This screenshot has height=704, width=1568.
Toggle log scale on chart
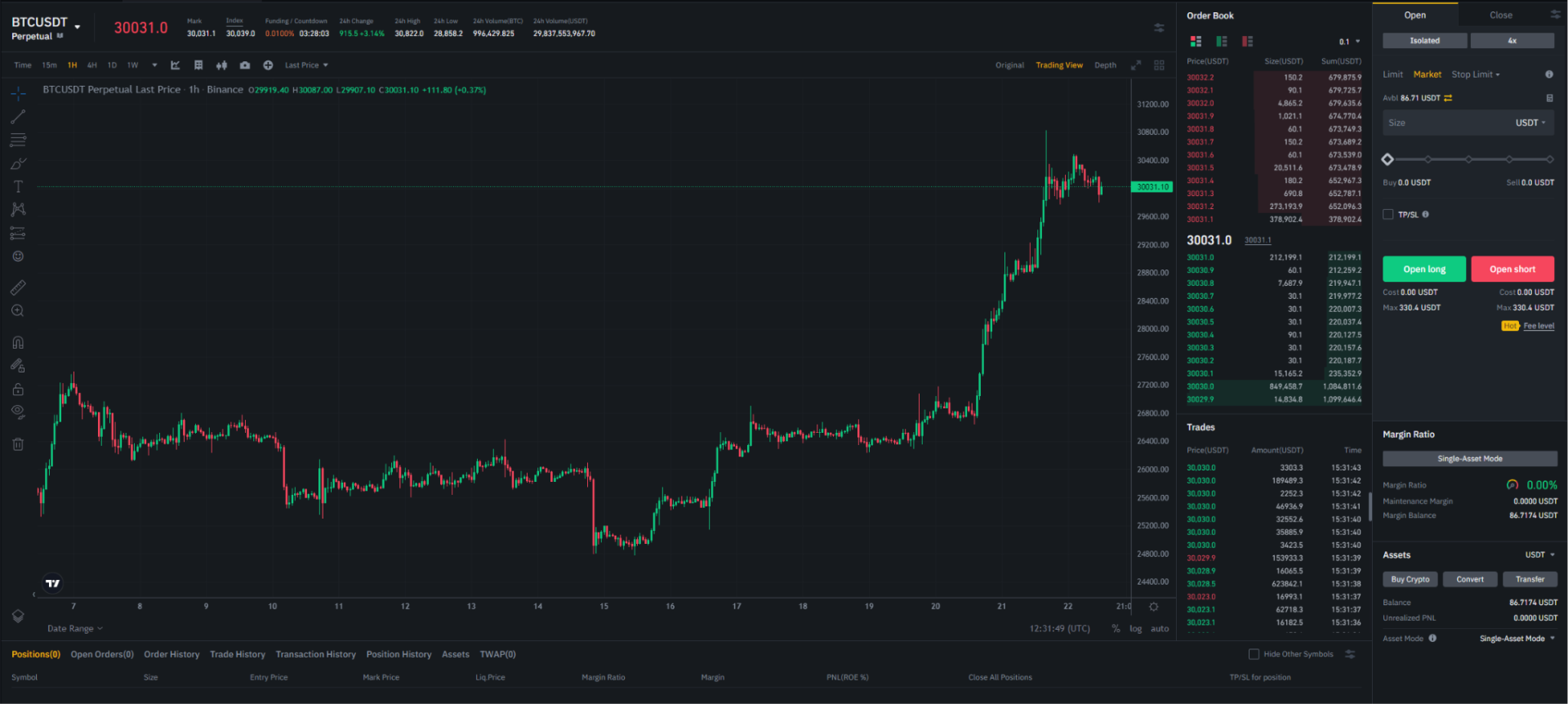point(1136,629)
